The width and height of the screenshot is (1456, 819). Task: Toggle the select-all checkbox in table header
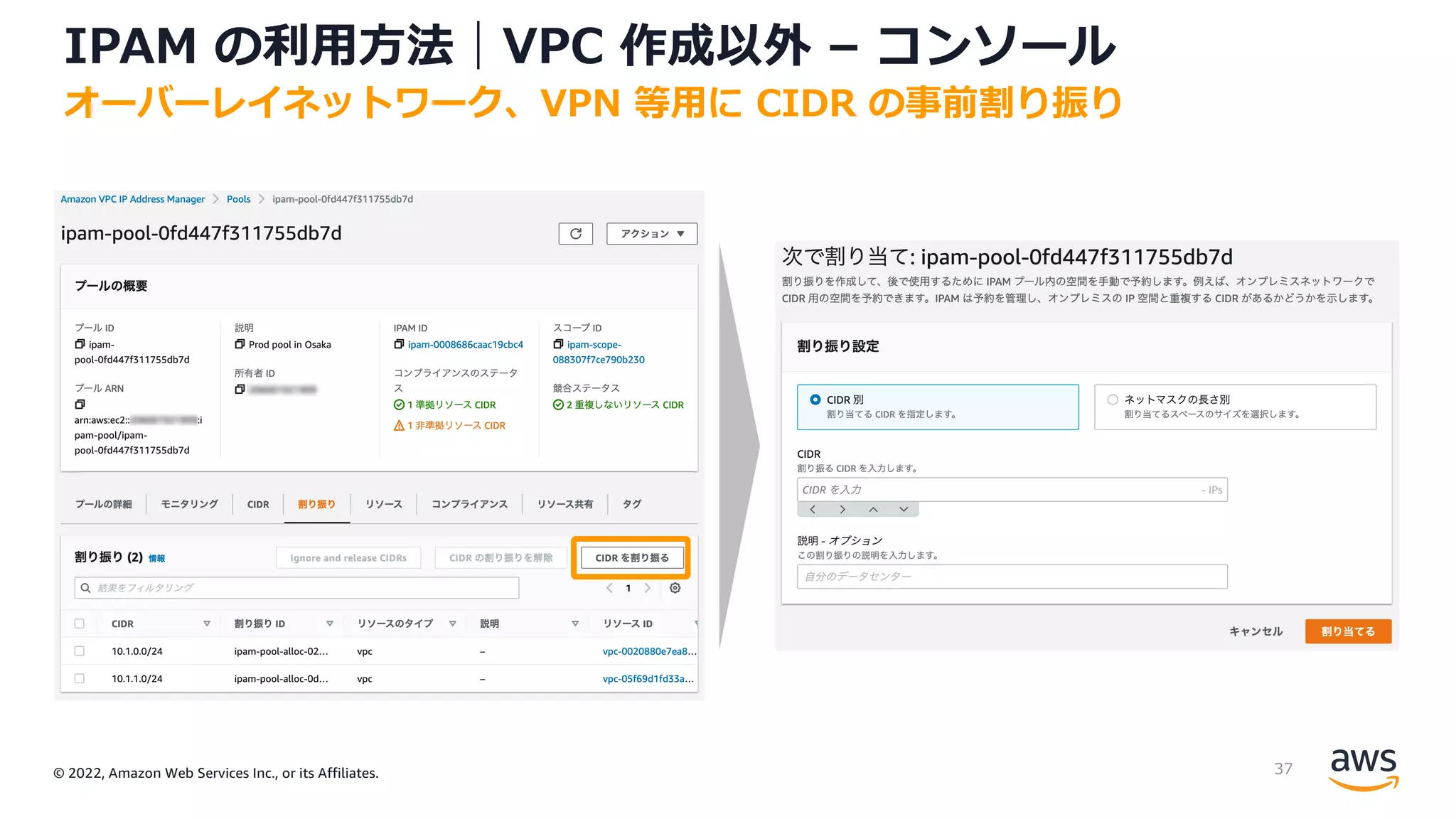click(x=79, y=623)
